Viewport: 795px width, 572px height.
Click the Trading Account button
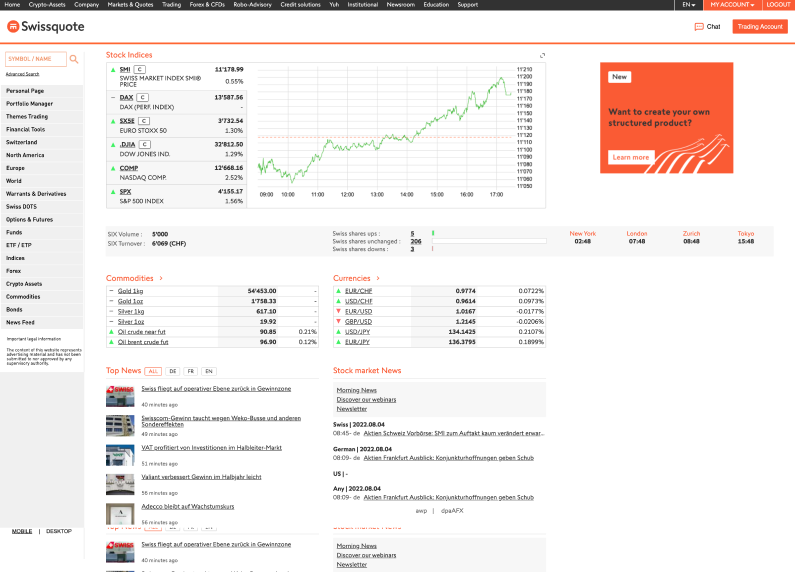[760, 27]
